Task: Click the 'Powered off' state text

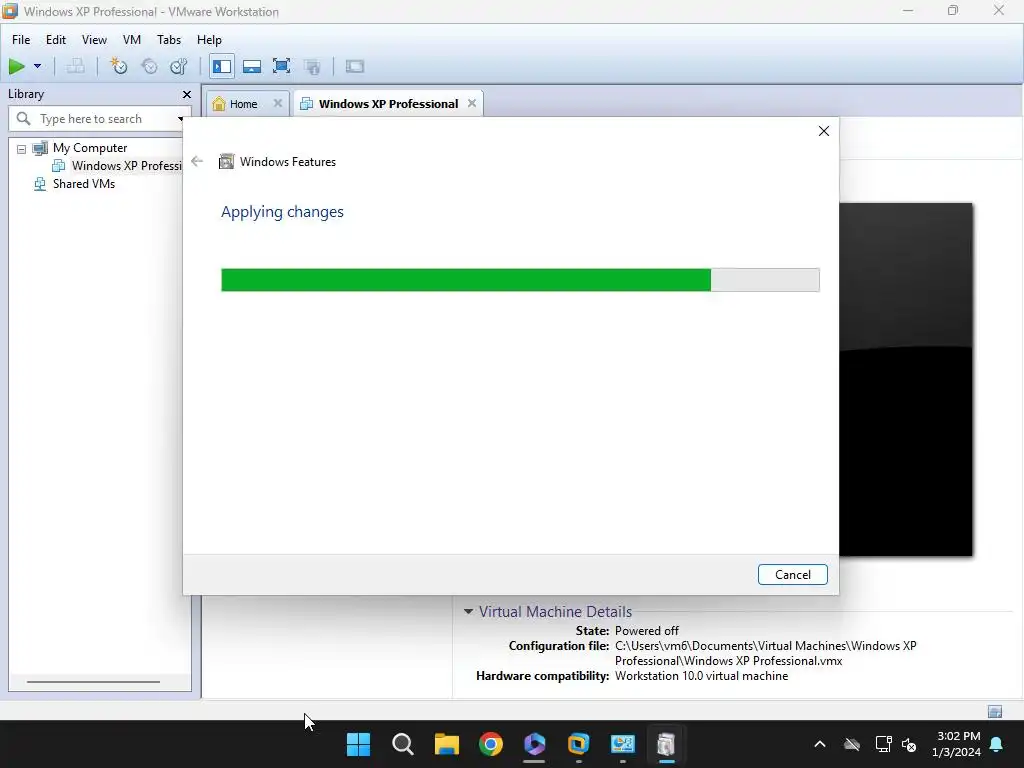Action: 647,631
